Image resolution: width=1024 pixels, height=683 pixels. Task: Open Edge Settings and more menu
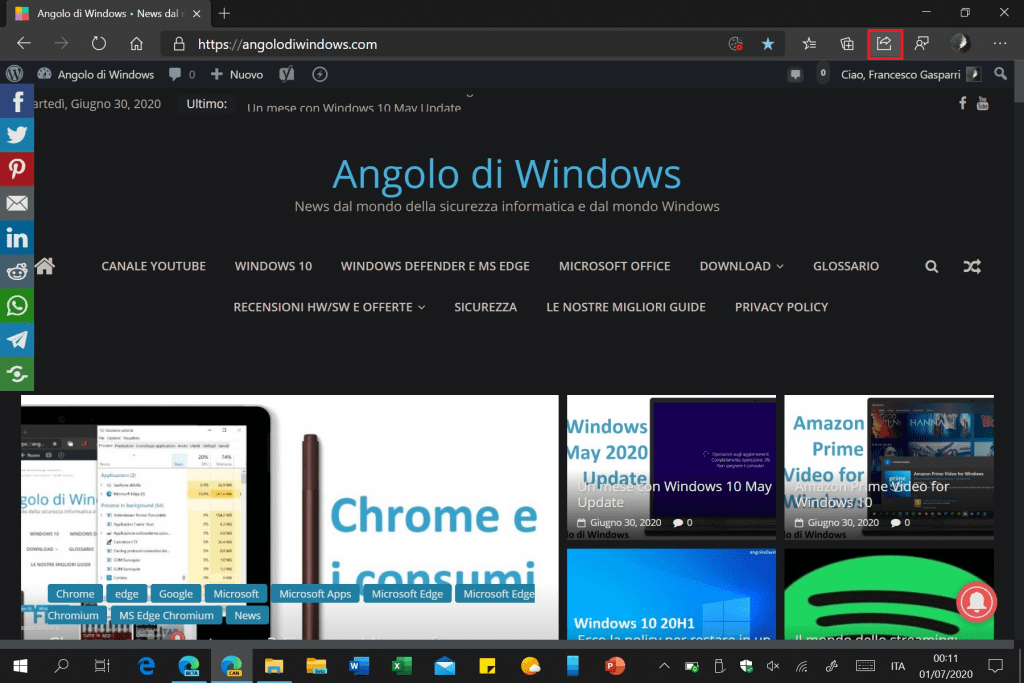999,44
